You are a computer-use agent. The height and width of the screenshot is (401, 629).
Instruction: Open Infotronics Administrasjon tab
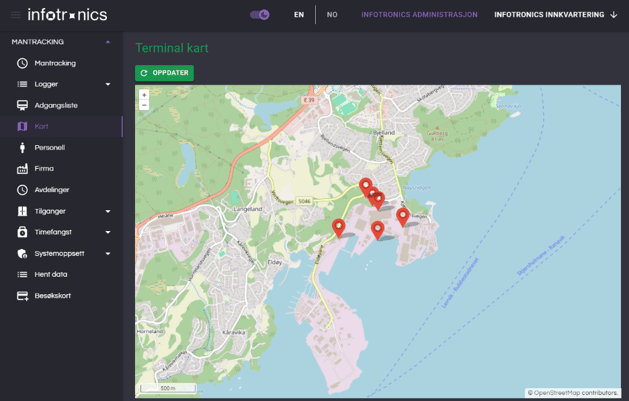tap(419, 15)
